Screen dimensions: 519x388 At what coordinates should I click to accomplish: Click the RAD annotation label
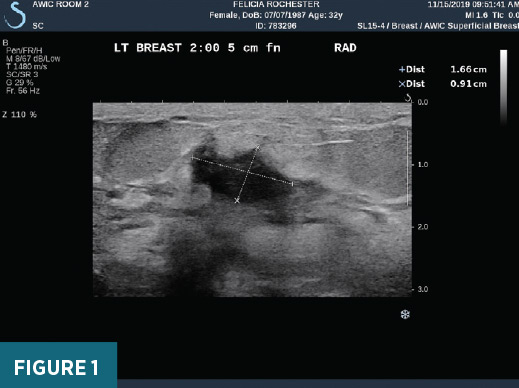point(345,48)
